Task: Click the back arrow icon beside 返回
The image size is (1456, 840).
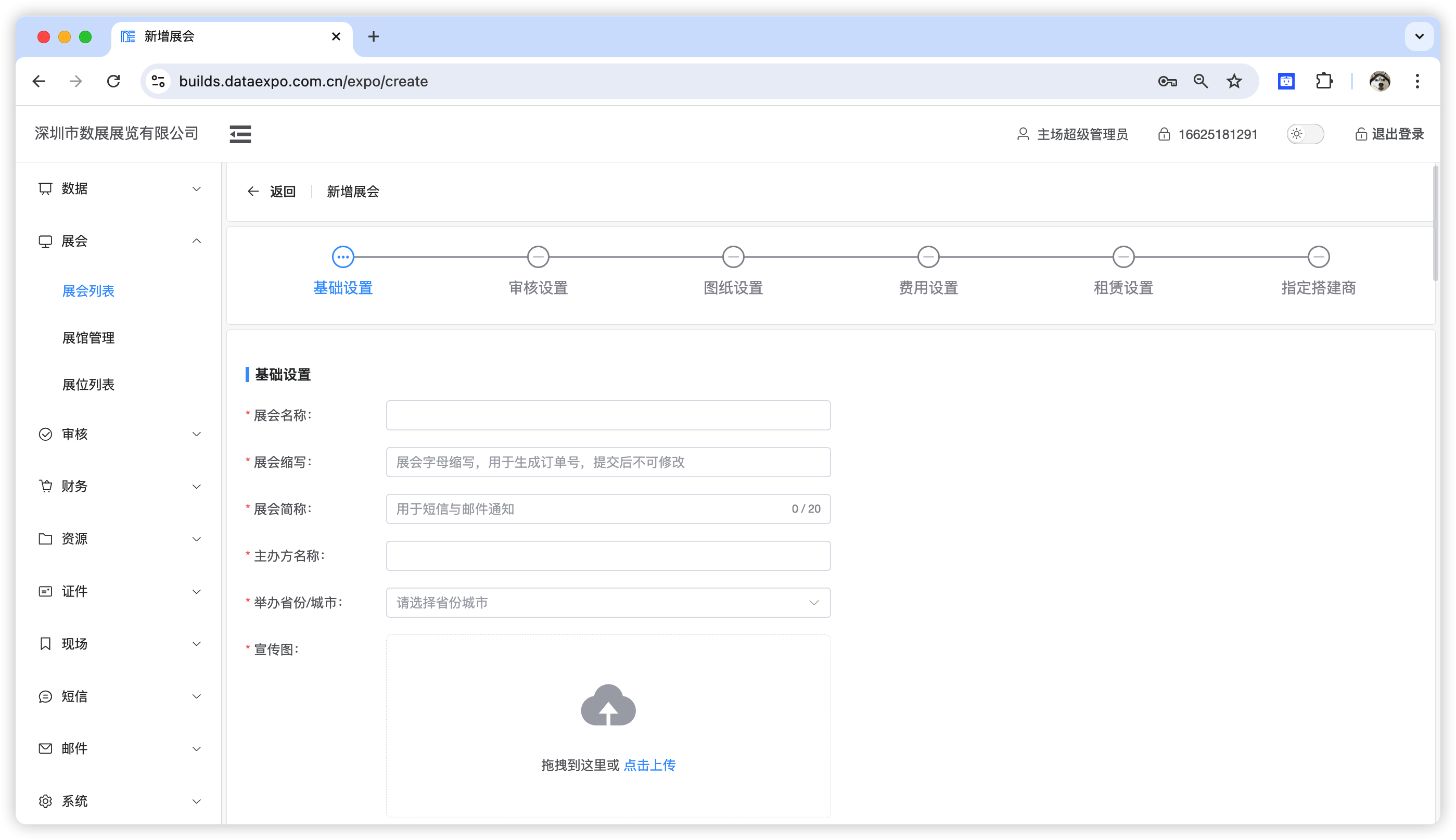Action: [x=253, y=192]
